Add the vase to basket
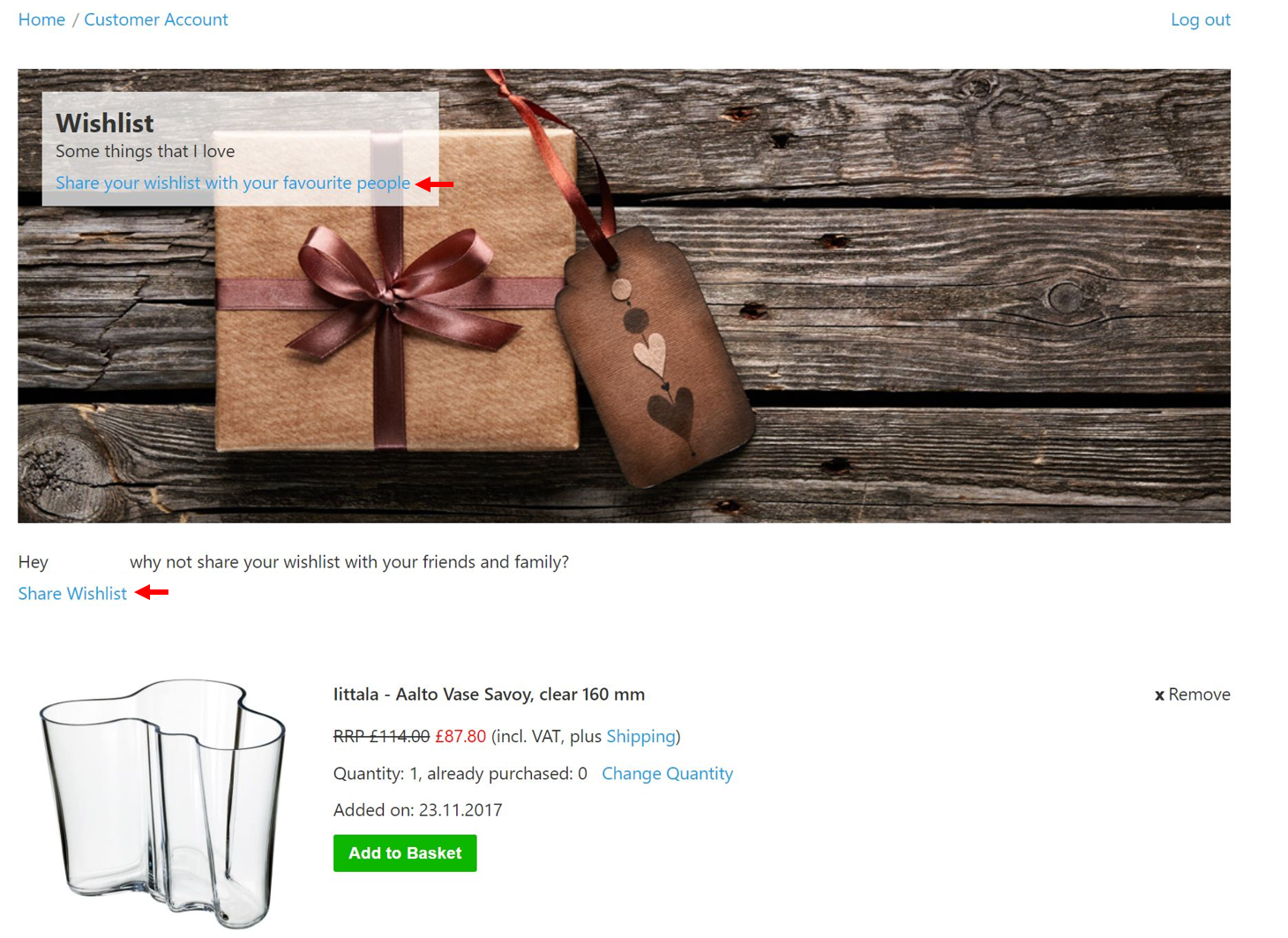The height and width of the screenshot is (938, 1288). tap(405, 853)
